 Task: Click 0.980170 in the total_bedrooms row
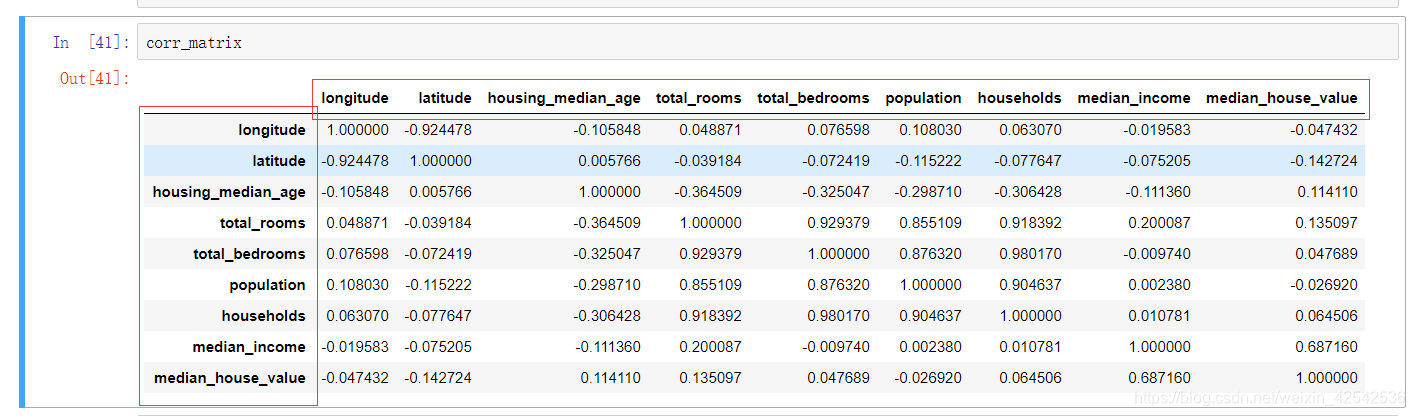coord(1031,254)
